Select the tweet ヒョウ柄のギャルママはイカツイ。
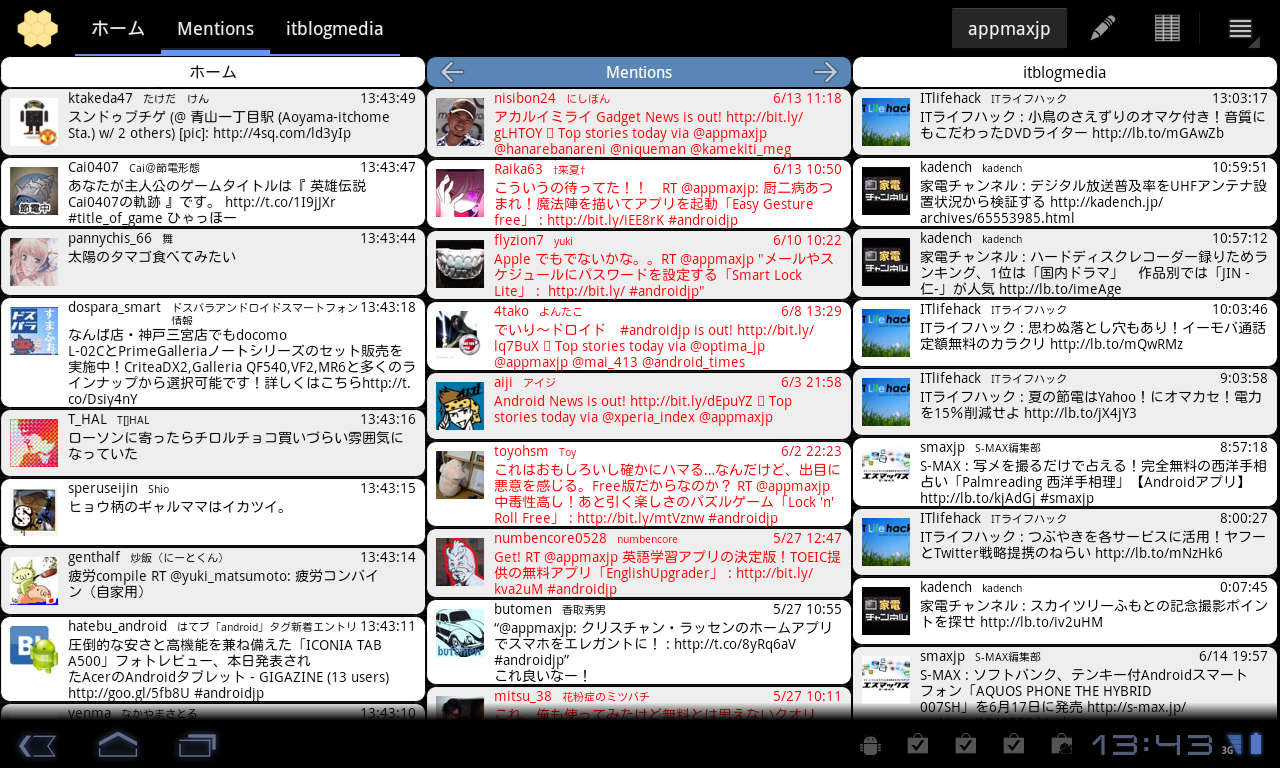Screen dimensions: 1280x768 click(178, 506)
